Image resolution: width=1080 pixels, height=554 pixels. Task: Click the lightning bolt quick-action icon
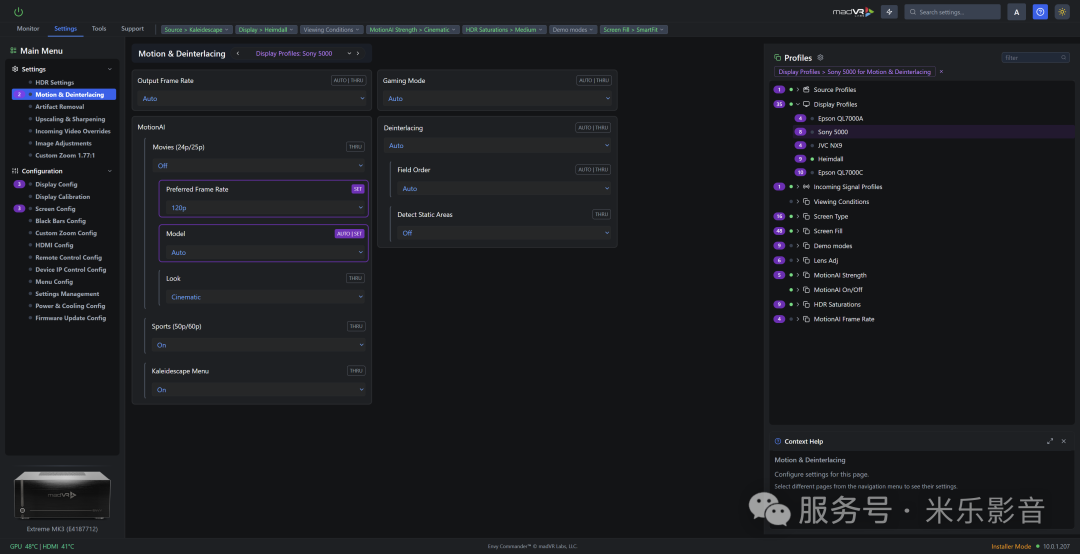890,12
